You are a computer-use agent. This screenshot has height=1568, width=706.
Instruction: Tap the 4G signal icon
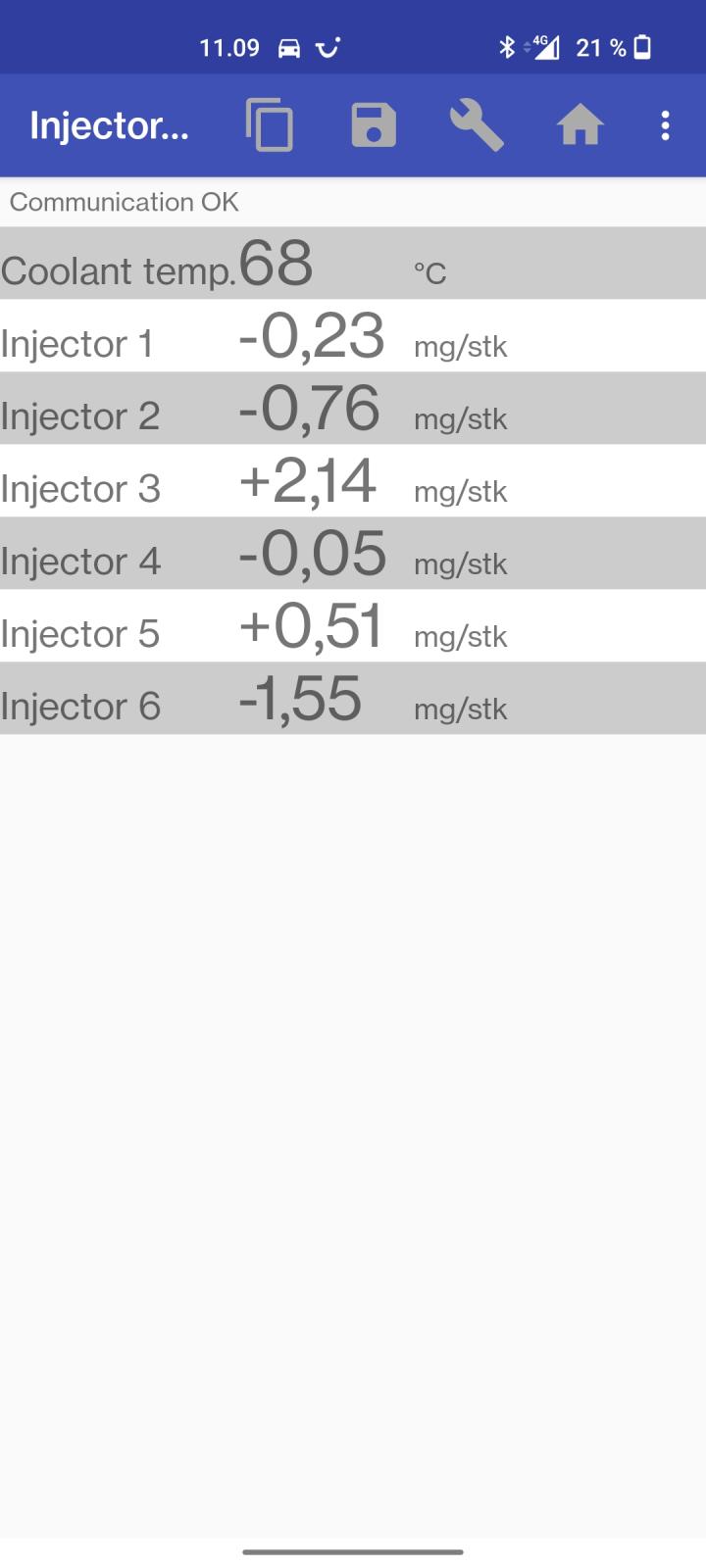coord(544,47)
